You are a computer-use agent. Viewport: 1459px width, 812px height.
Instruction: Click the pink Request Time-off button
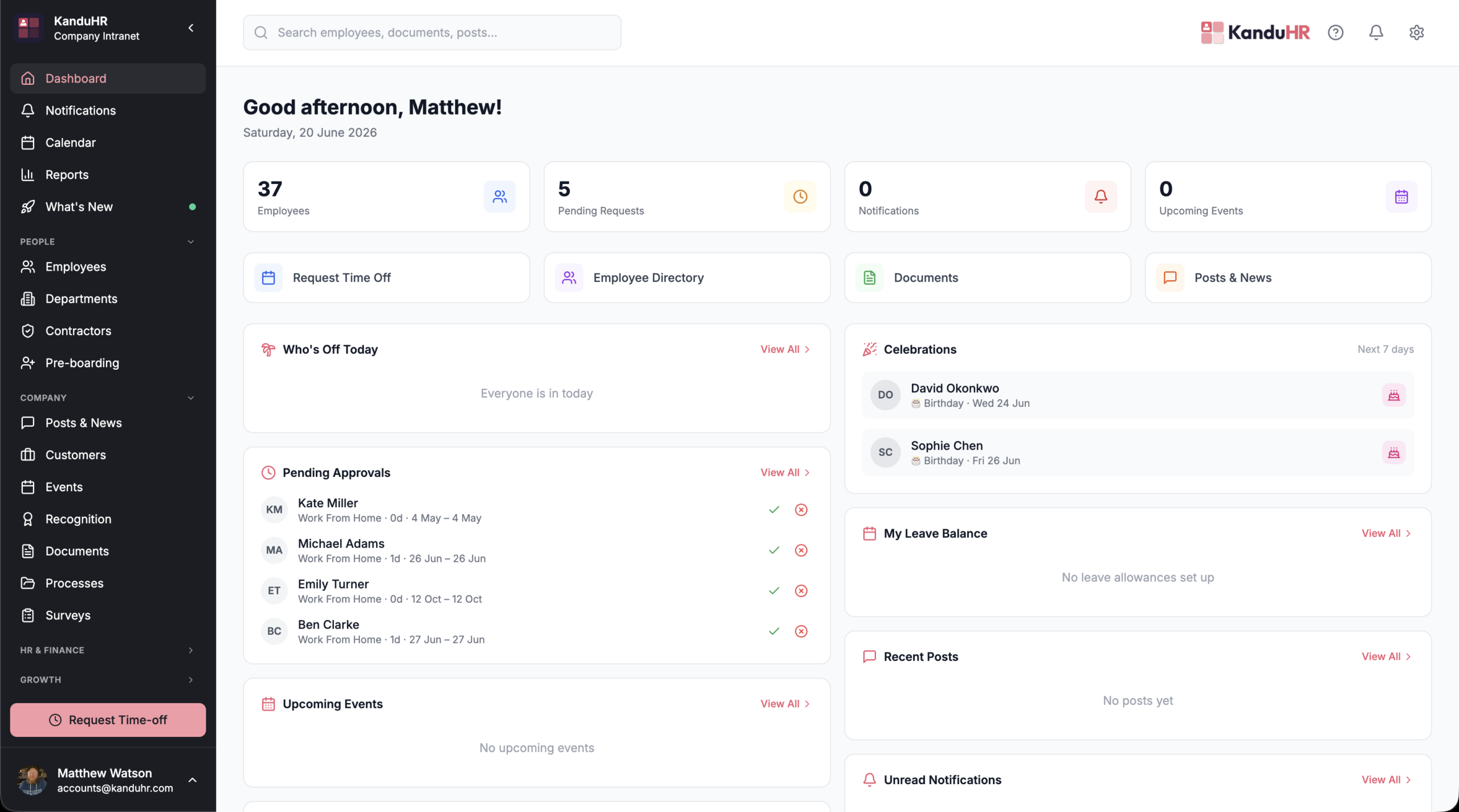[x=108, y=720]
